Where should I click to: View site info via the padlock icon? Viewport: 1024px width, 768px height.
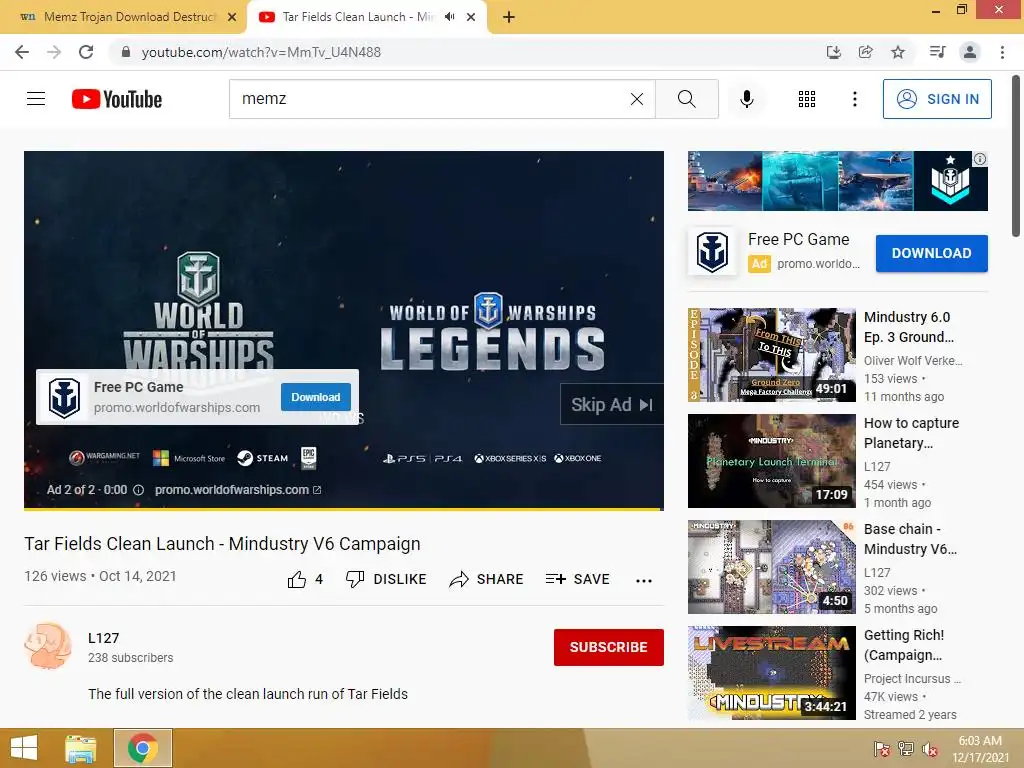pos(126,52)
